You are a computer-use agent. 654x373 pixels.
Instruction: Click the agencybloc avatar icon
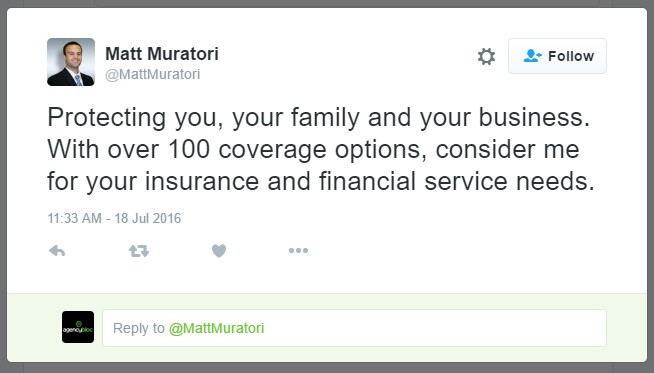tap(78, 327)
